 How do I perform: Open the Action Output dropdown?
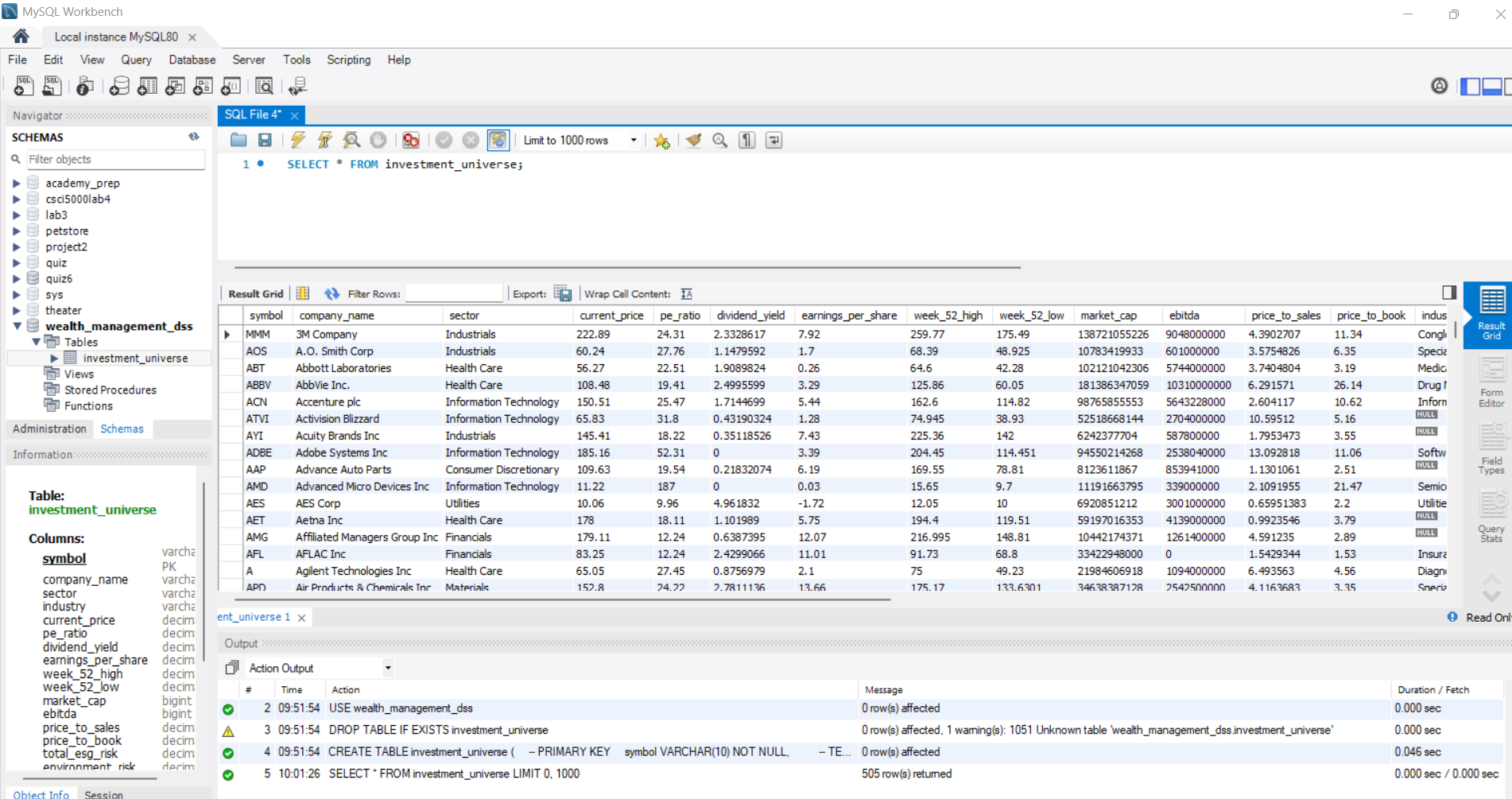[388, 668]
